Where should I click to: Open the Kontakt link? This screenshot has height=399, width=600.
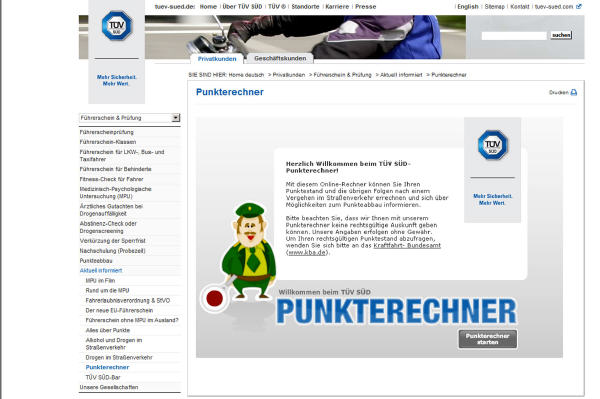tap(520, 7)
